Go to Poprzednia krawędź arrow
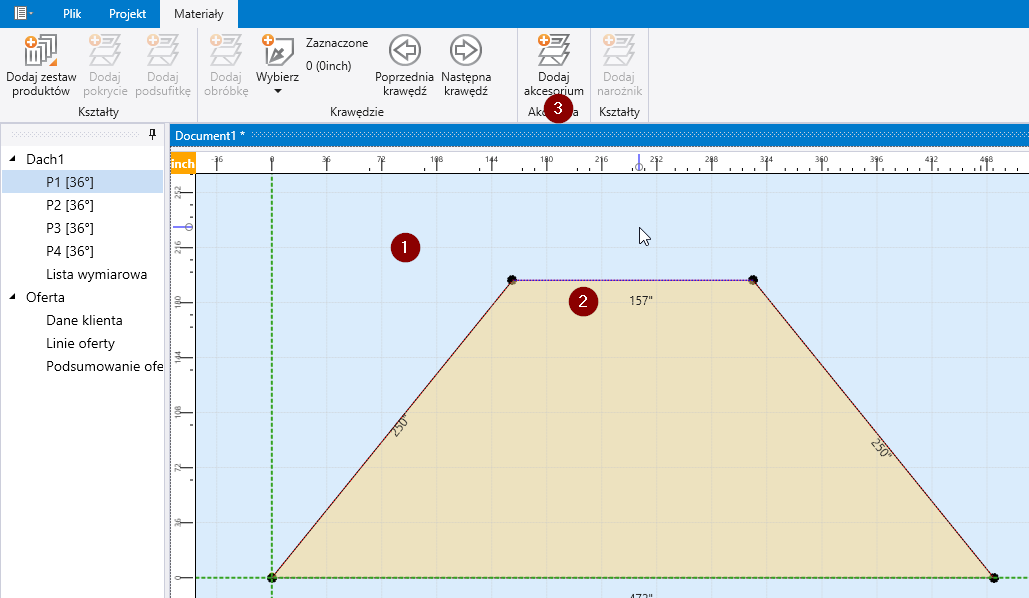This screenshot has width=1029, height=598. click(x=404, y=50)
